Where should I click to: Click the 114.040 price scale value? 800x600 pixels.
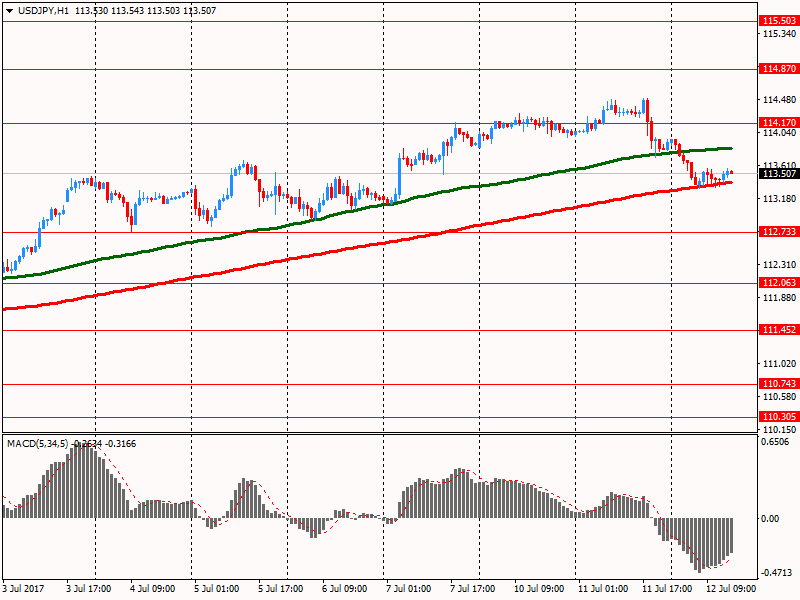(x=779, y=133)
